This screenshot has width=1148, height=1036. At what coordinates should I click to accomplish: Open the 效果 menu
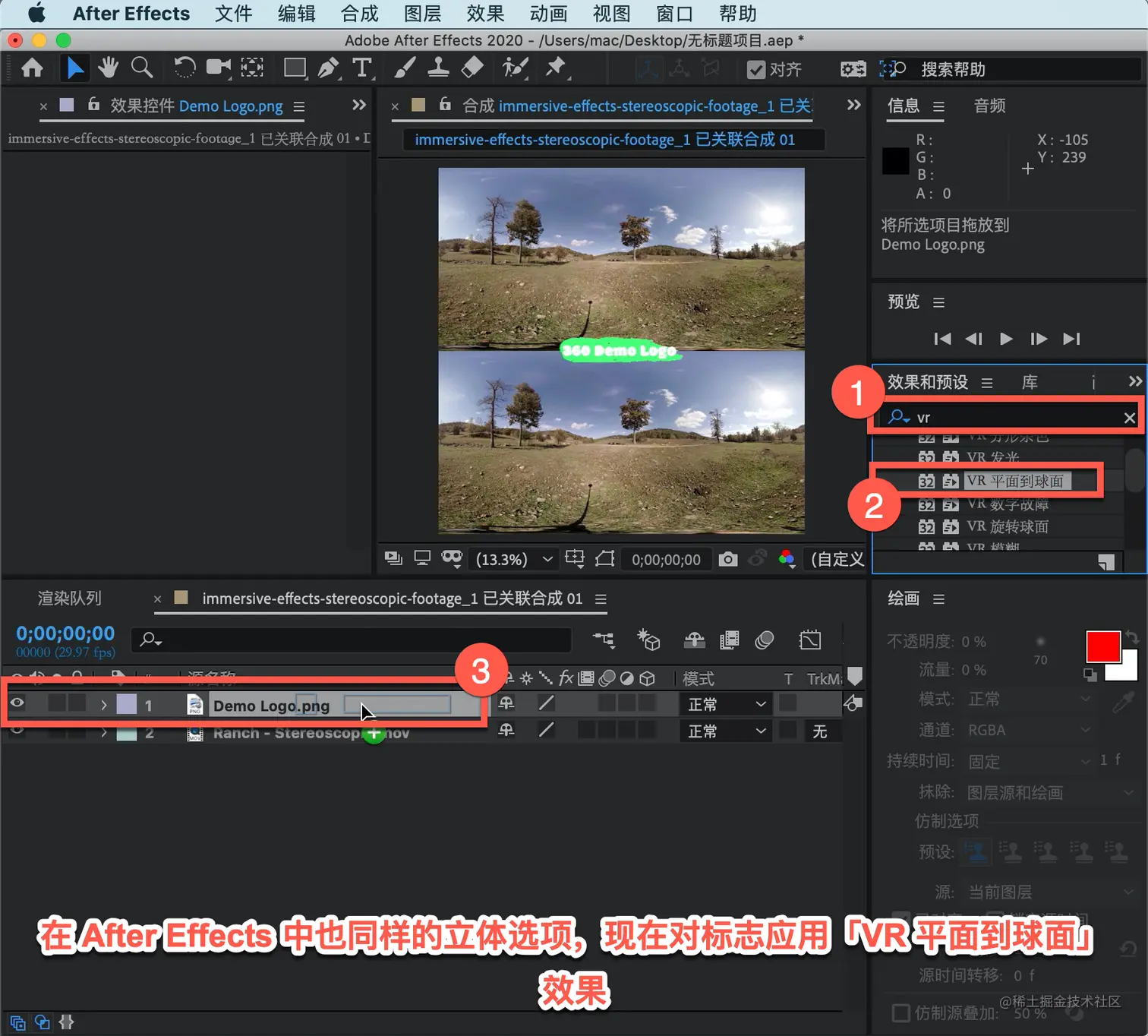(485, 14)
